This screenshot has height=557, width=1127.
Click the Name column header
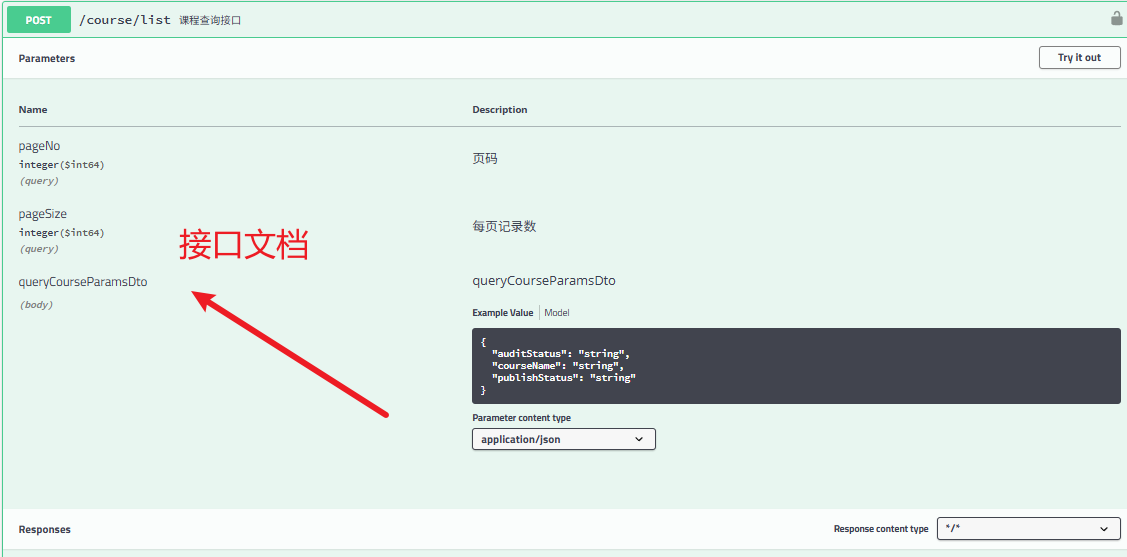click(33, 110)
